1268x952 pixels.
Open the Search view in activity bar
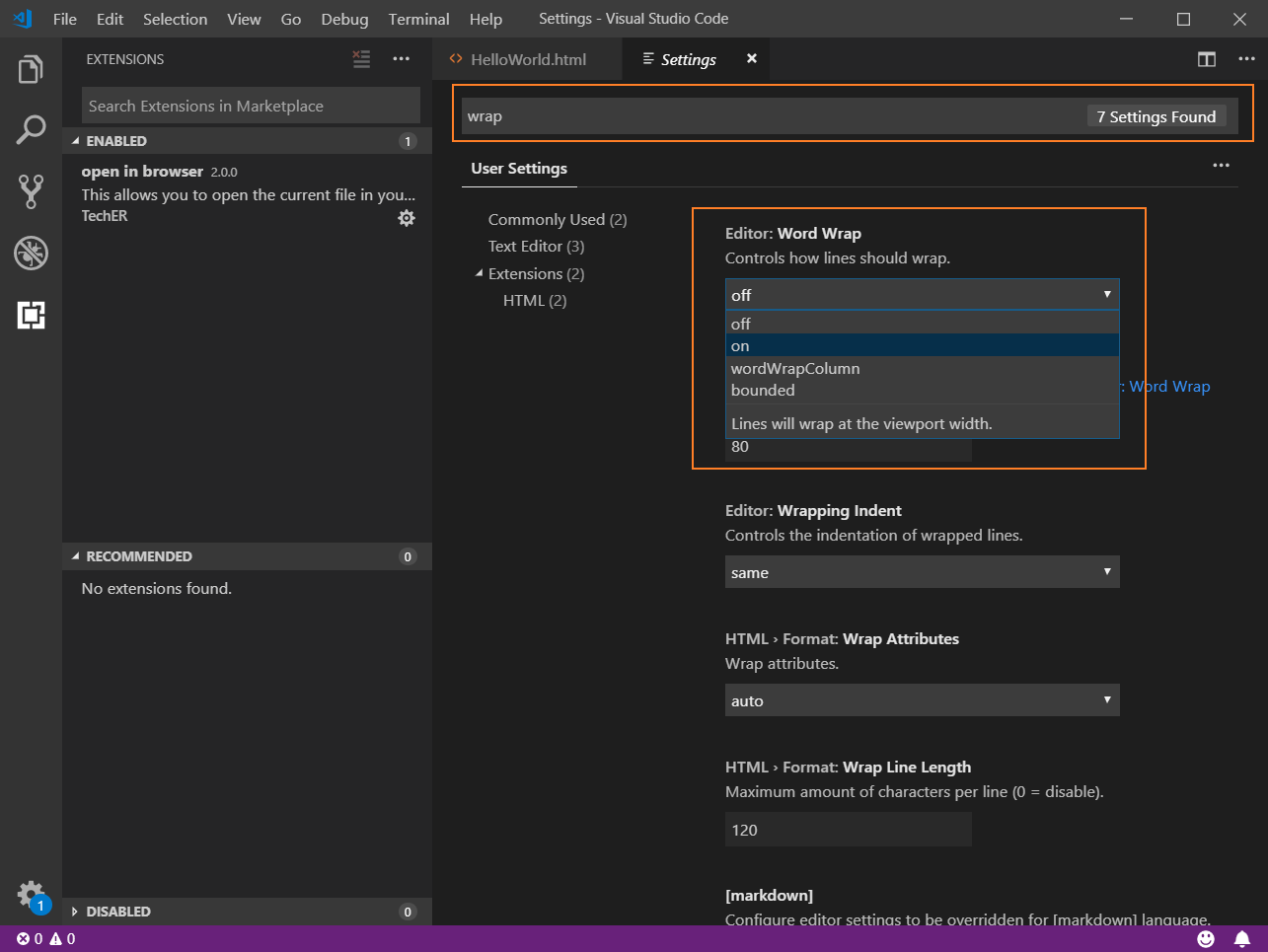[31, 129]
